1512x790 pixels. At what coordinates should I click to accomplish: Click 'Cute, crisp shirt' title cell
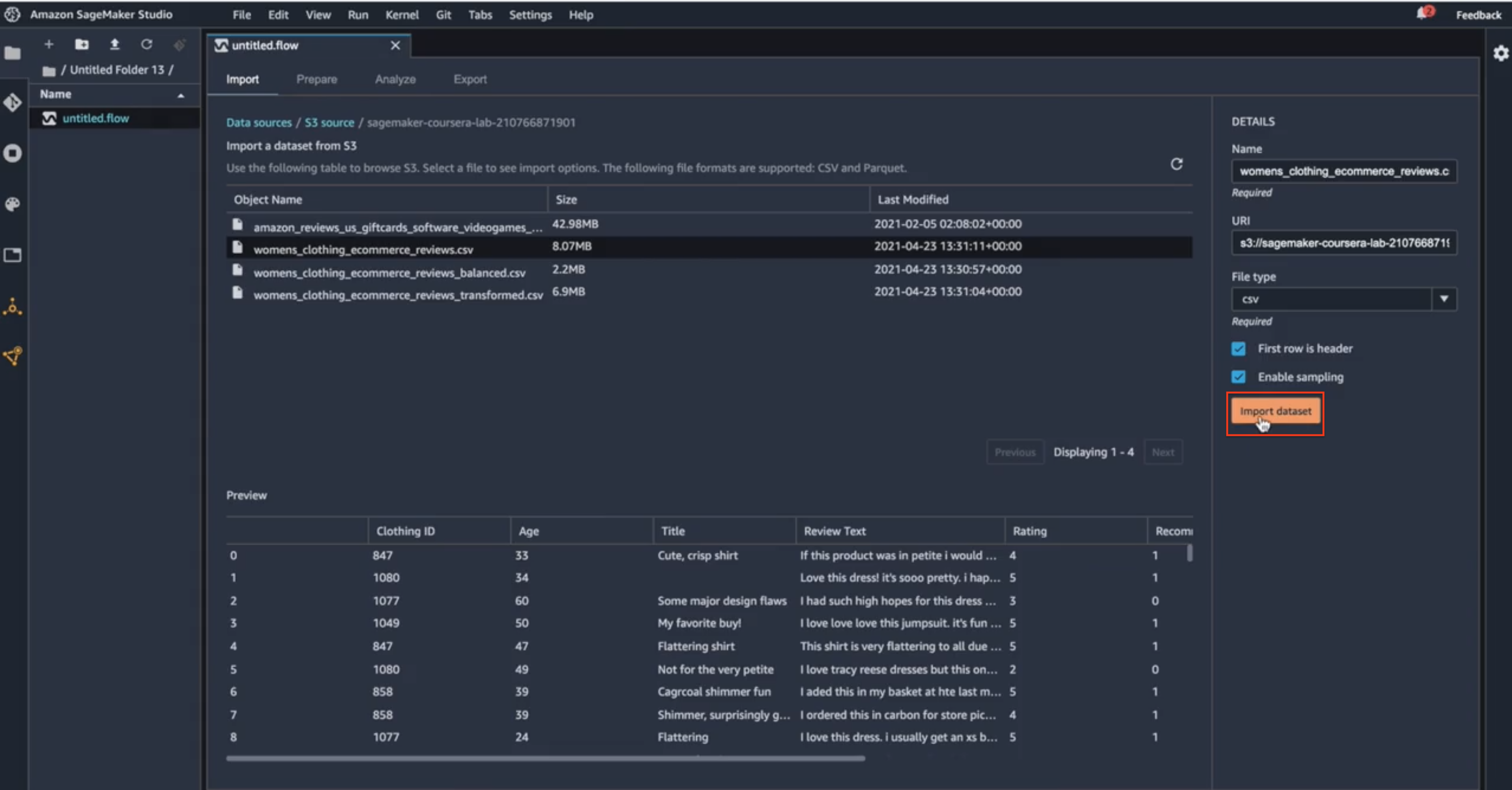pyautogui.click(x=697, y=555)
